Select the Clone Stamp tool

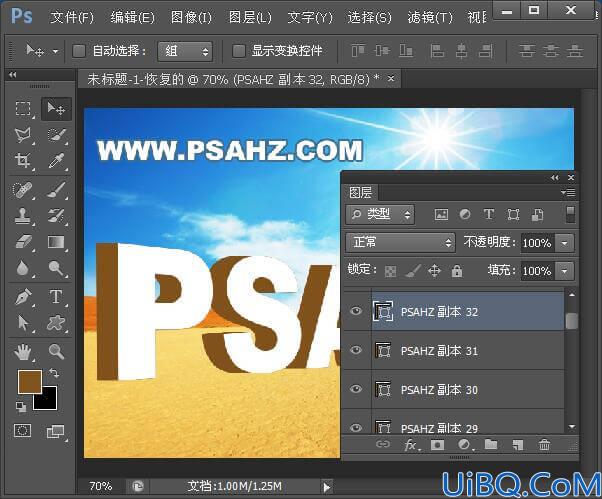[23, 216]
